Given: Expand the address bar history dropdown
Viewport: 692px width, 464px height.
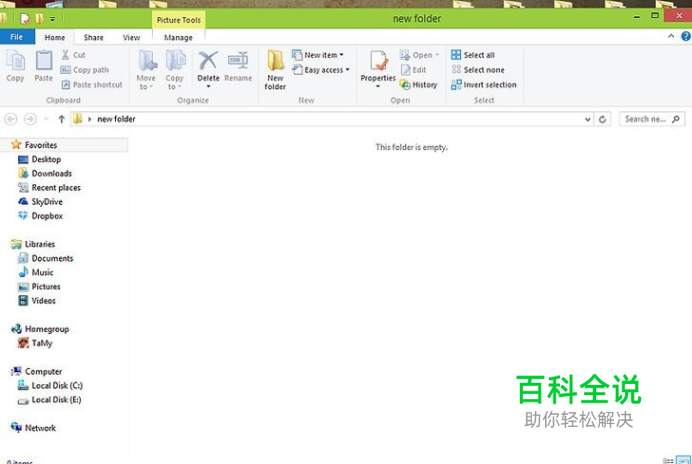Looking at the screenshot, I should [x=587, y=119].
